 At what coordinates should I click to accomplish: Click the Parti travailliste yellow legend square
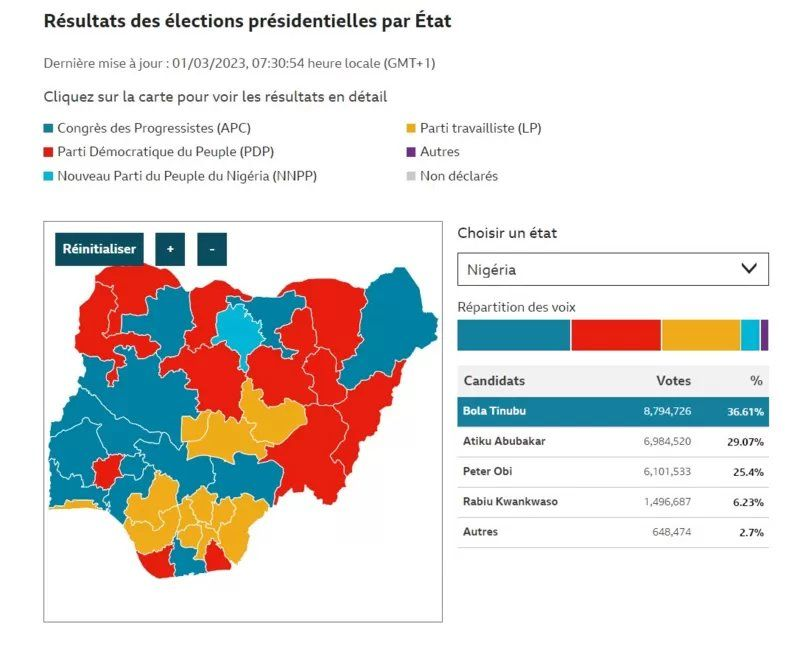tap(411, 128)
